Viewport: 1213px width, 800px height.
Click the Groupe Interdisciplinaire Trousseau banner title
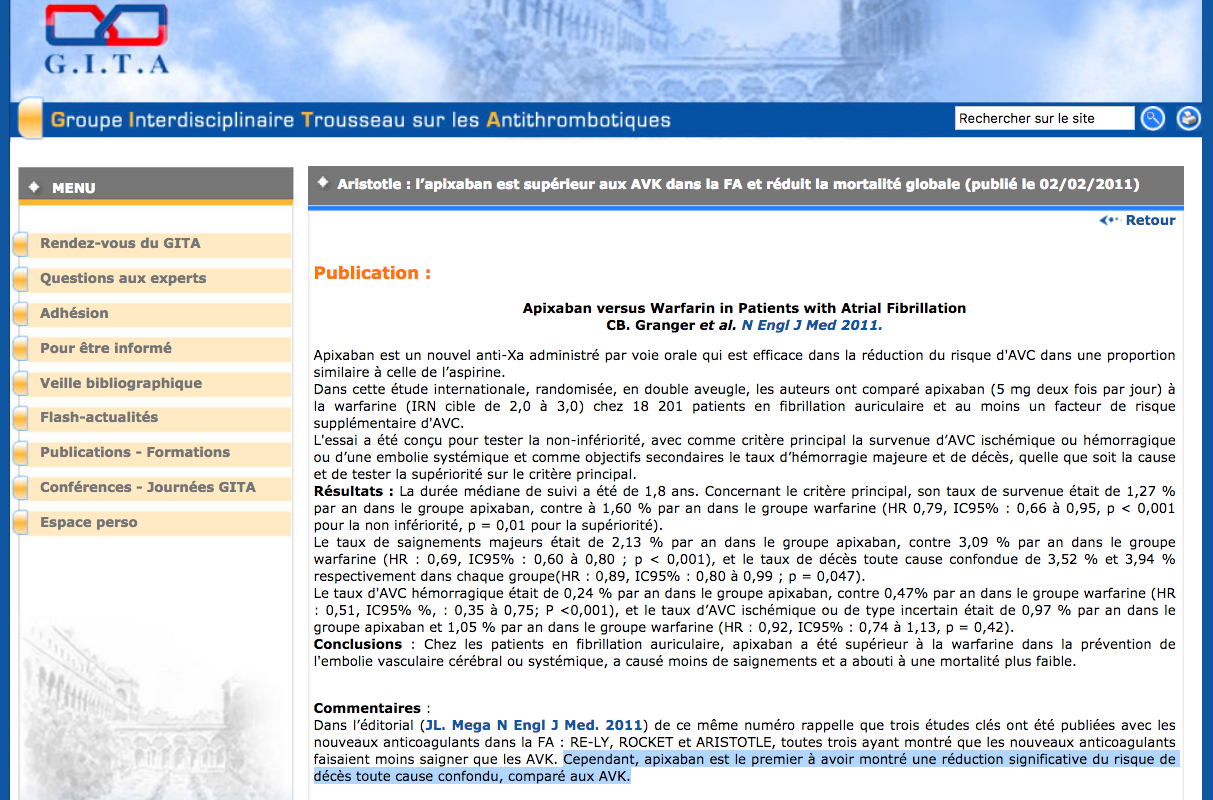click(x=360, y=121)
